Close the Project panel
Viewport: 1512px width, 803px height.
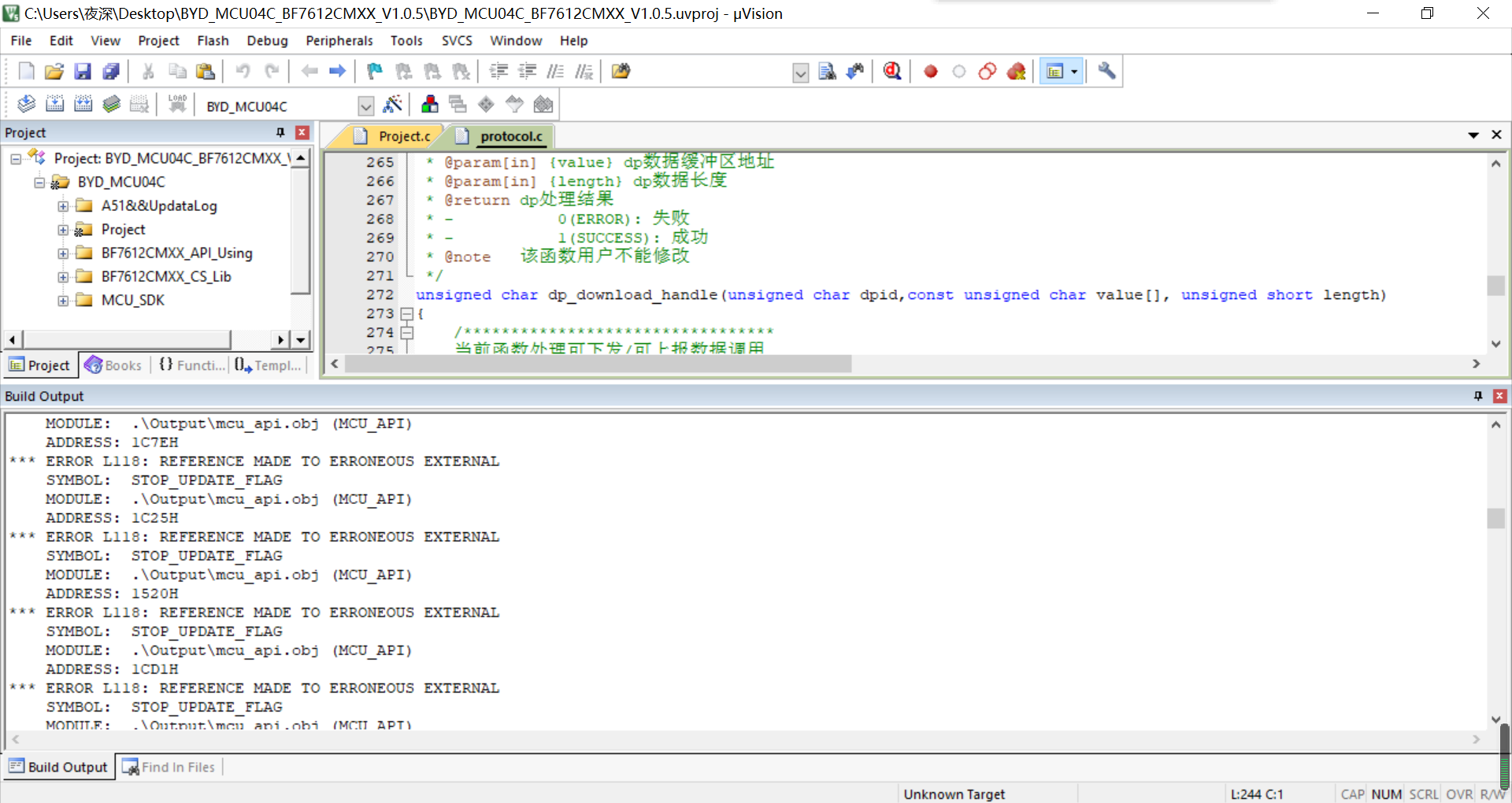pos(302,132)
